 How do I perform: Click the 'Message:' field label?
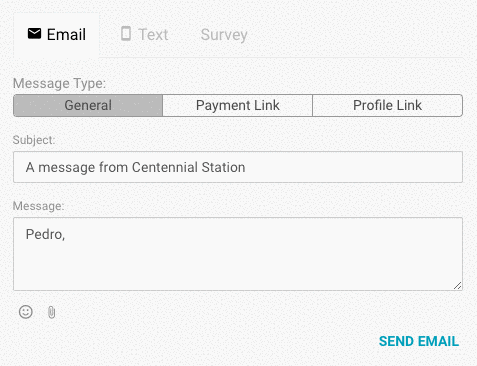pos(38,206)
